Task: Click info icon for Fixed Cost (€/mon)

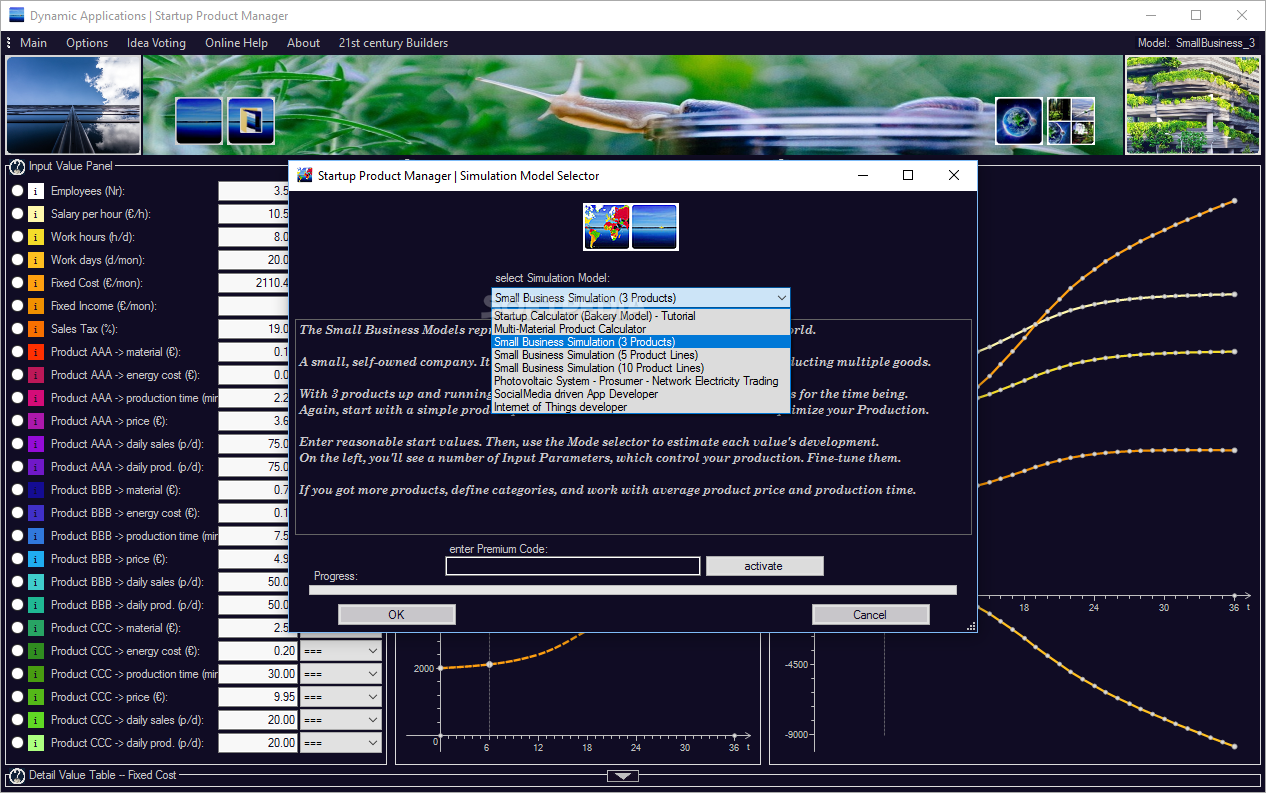Action: coord(36,283)
